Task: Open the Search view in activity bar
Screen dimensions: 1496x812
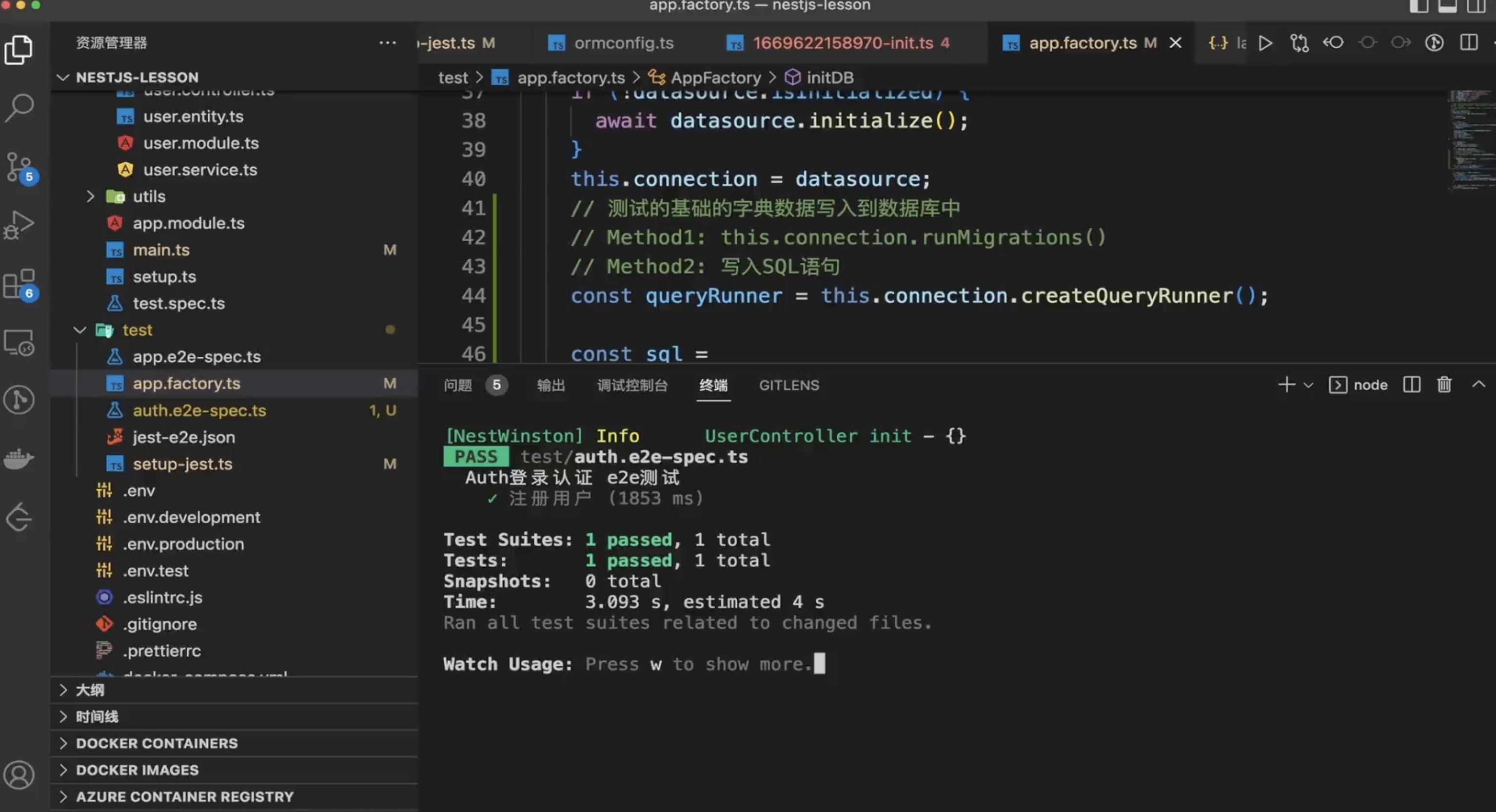Action: (19, 108)
